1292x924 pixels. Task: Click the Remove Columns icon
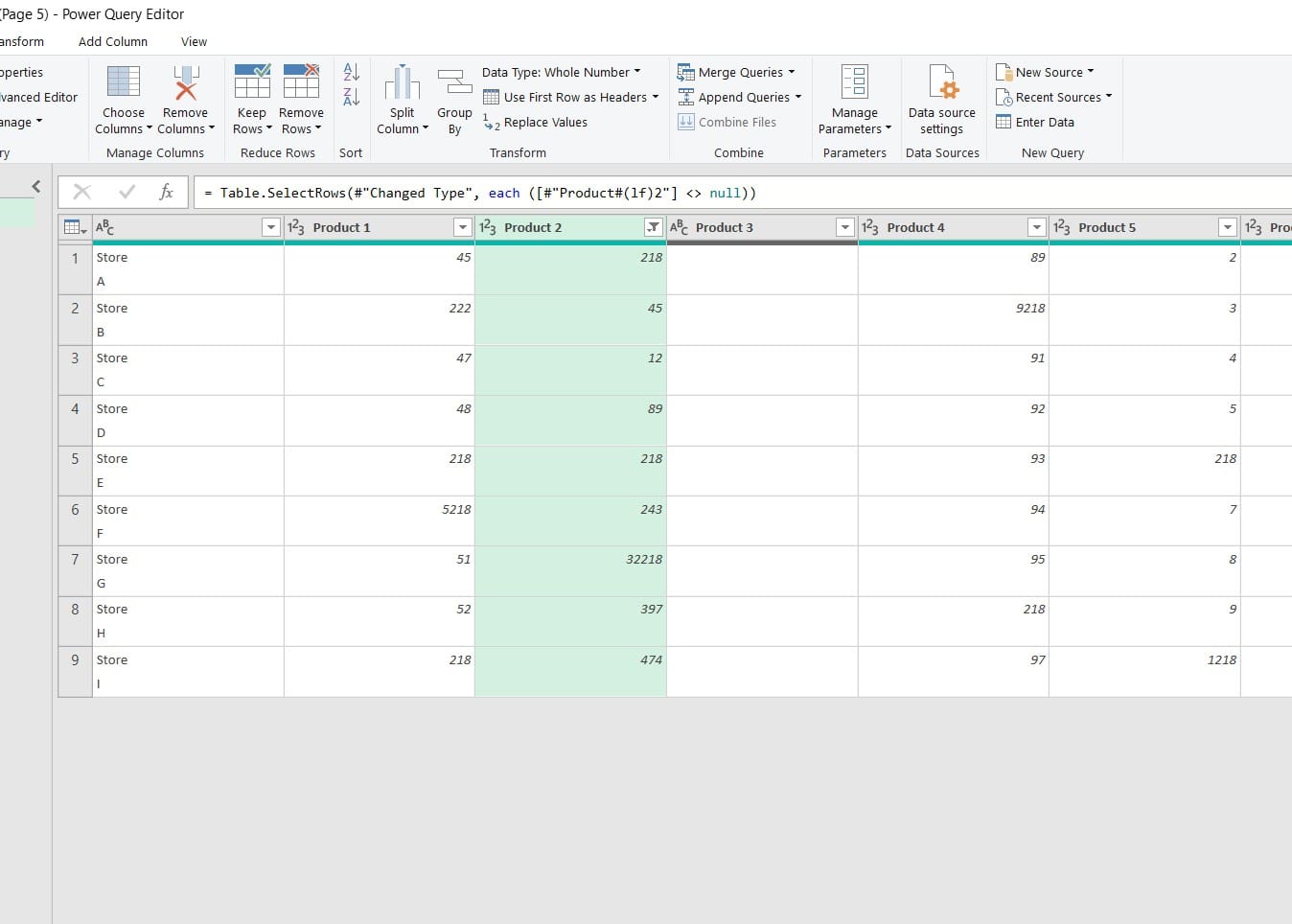186,83
